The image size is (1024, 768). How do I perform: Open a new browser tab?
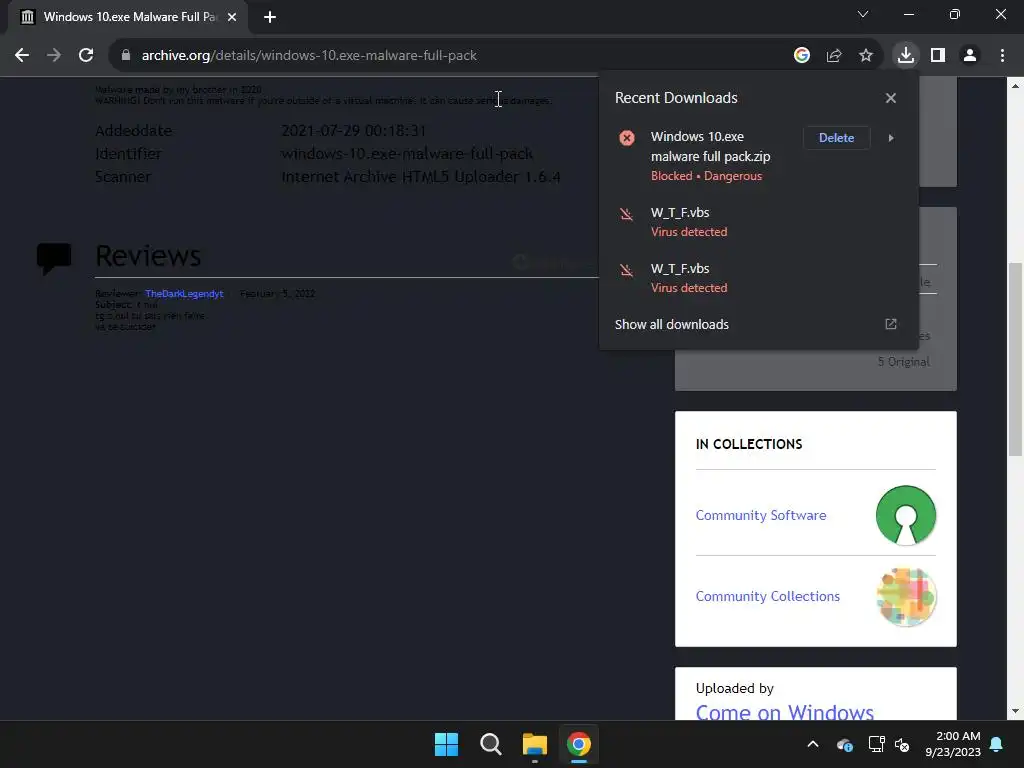pyautogui.click(x=270, y=17)
